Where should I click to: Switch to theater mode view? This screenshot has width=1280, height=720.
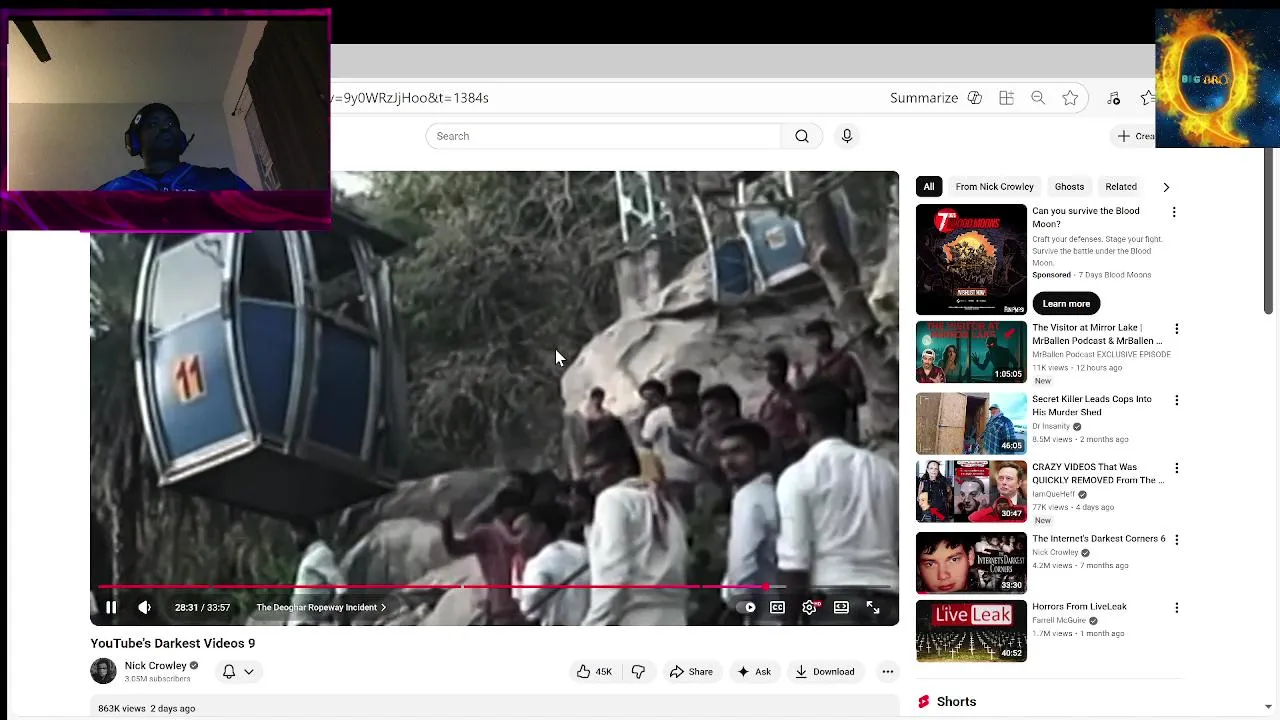pyautogui.click(x=841, y=607)
